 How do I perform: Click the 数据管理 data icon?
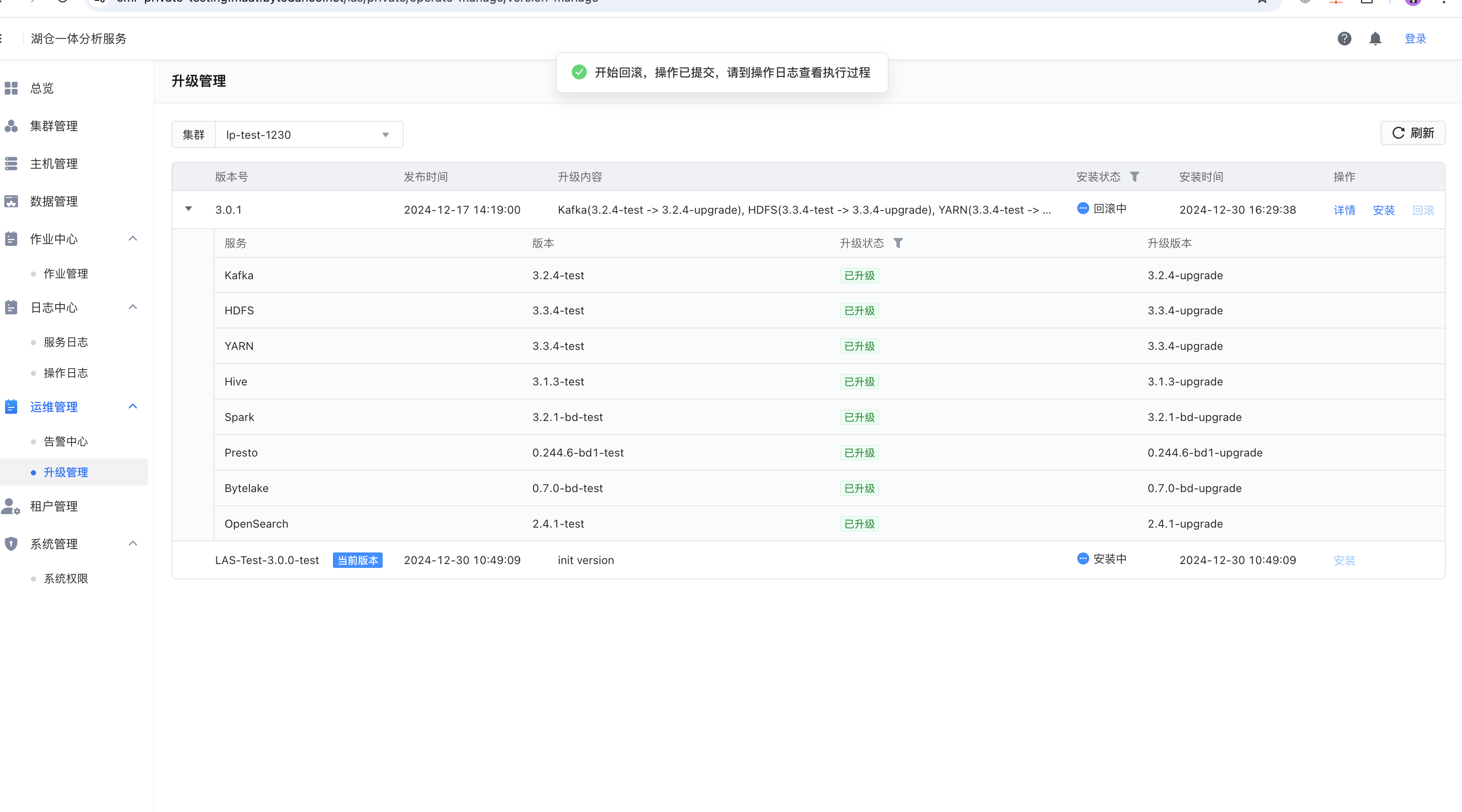(11, 201)
